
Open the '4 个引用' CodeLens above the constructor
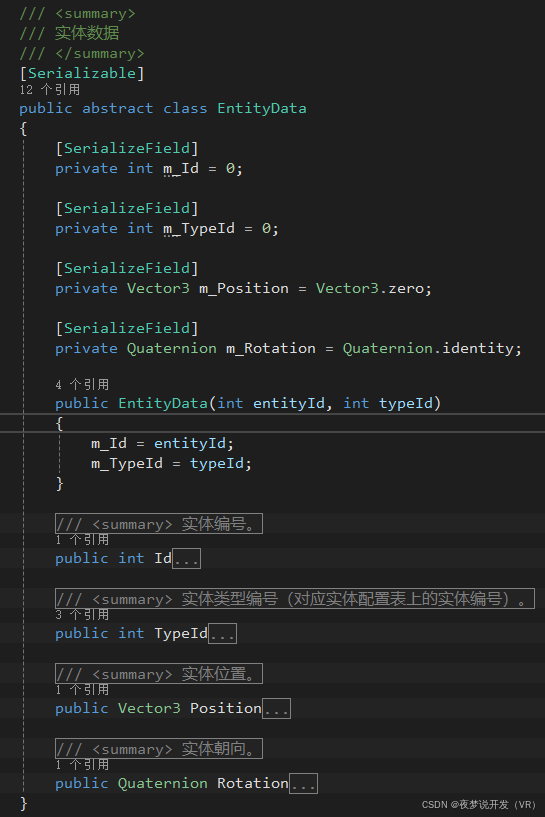82,385
